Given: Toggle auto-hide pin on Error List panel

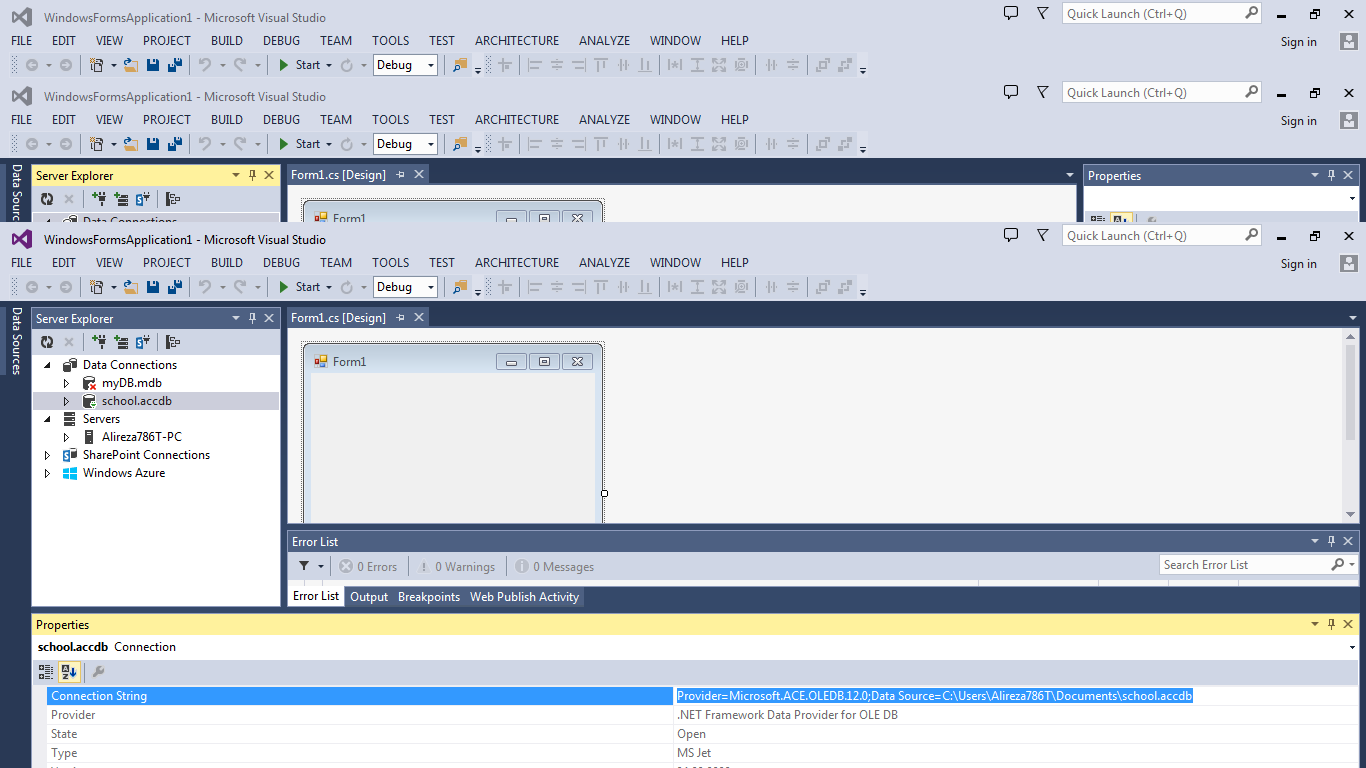Looking at the screenshot, I should click(1331, 541).
